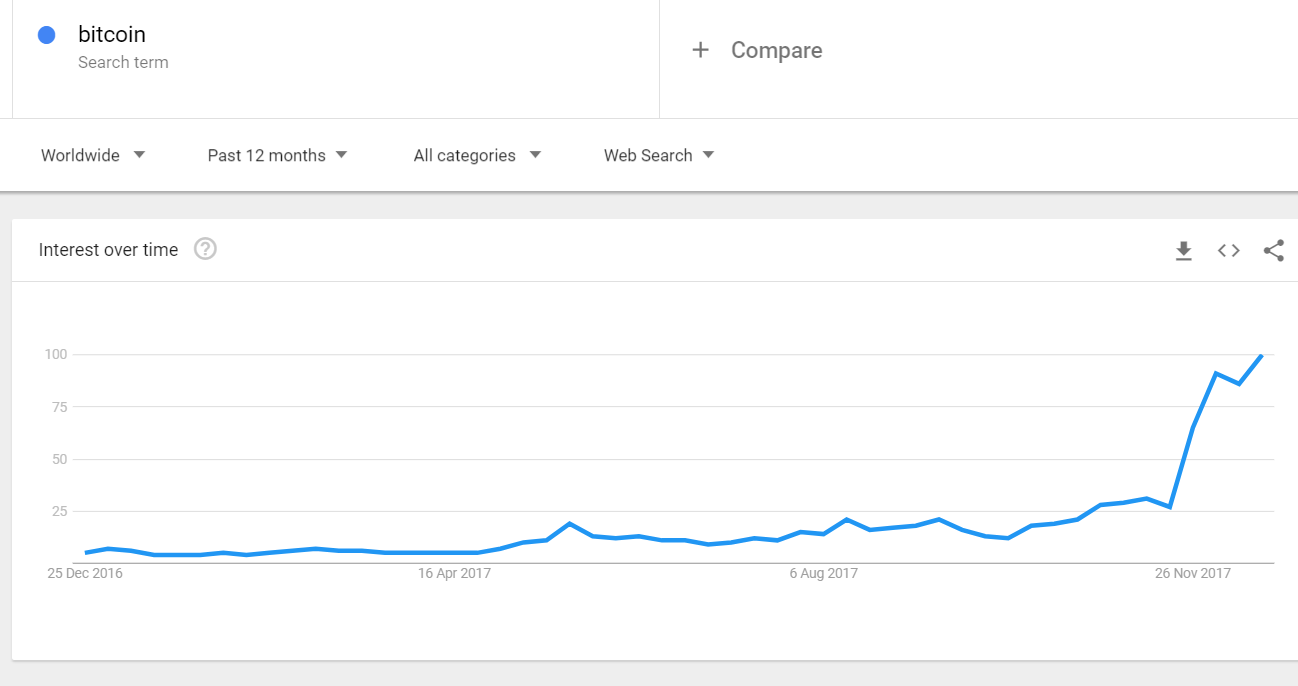1298x686 pixels.
Task: Edit the bitcoin search term
Action: click(x=112, y=35)
